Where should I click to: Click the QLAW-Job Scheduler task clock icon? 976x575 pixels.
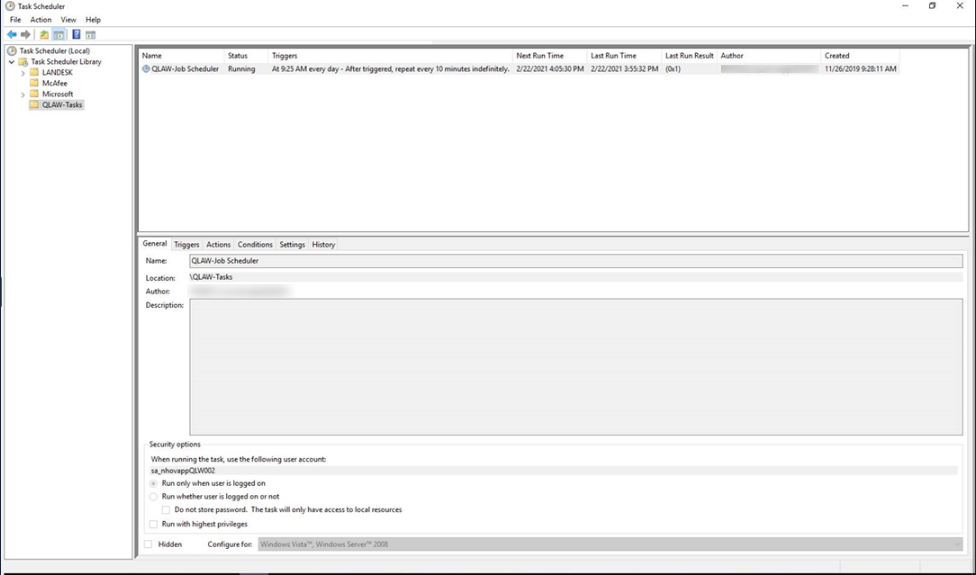coord(146,69)
